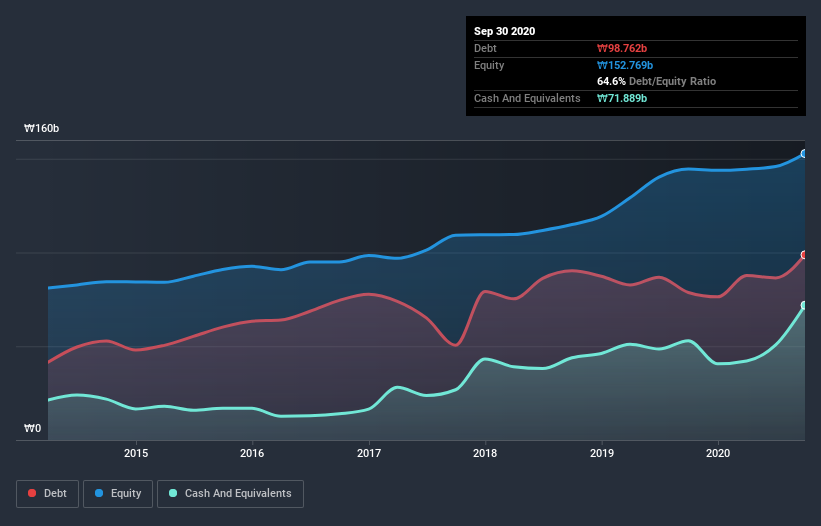Click the ₩0 y-axis label
The height and width of the screenshot is (526, 821).
click(32, 428)
